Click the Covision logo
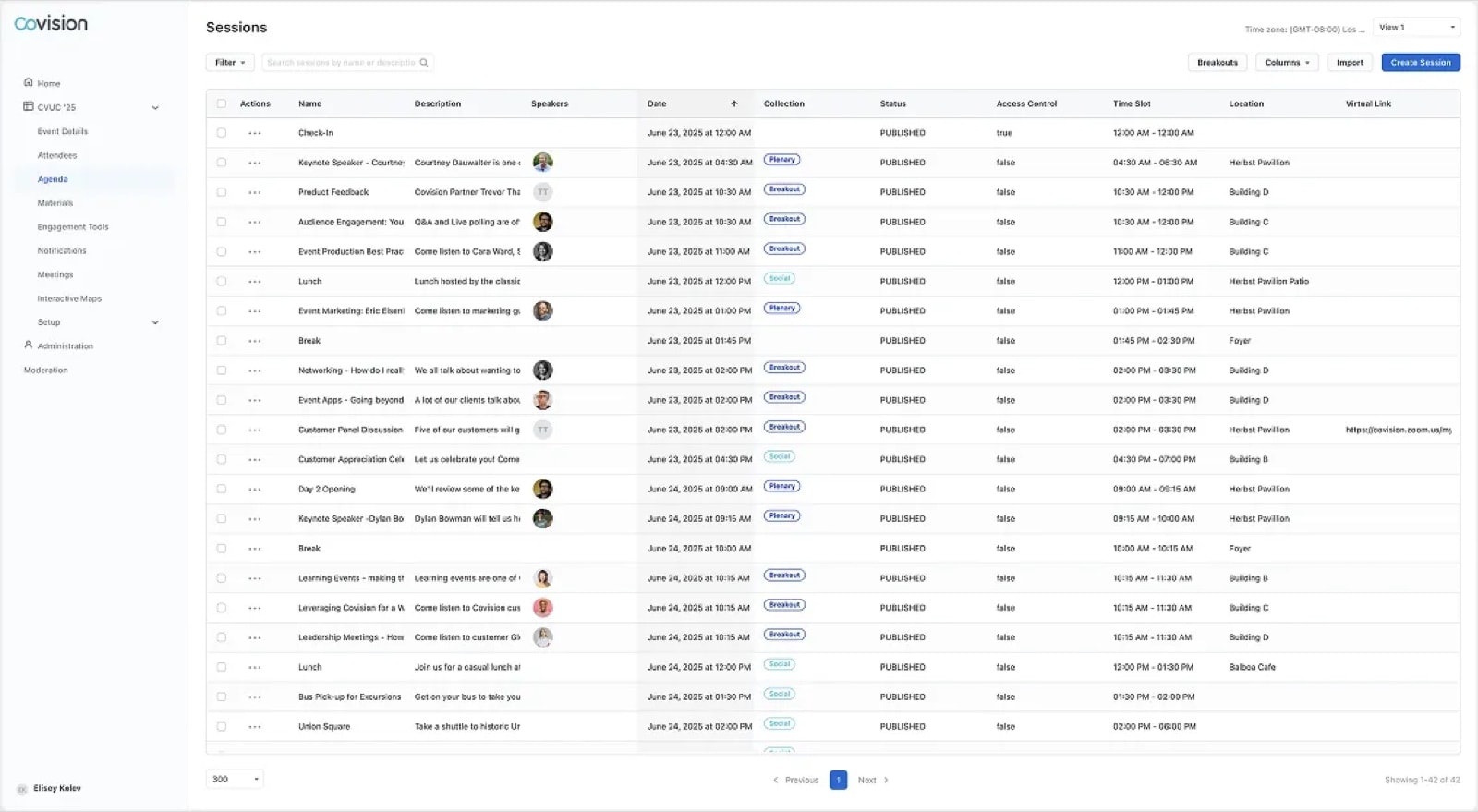 point(51,23)
